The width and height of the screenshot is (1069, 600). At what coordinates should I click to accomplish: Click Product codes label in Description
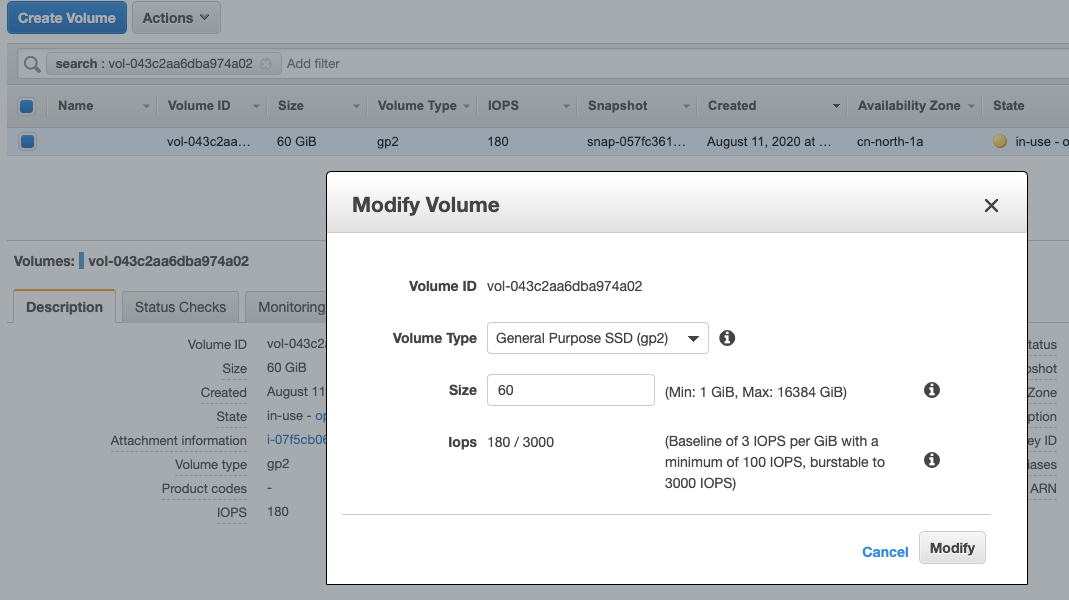tap(204, 488)
